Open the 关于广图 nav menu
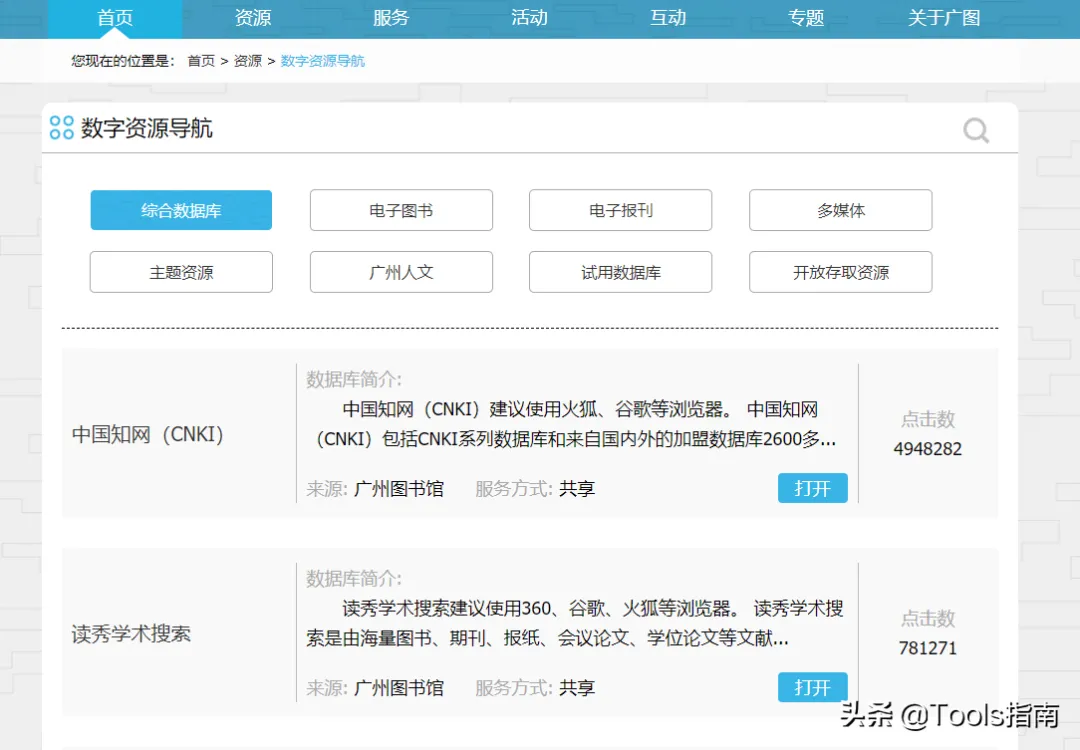 (944, 18)
